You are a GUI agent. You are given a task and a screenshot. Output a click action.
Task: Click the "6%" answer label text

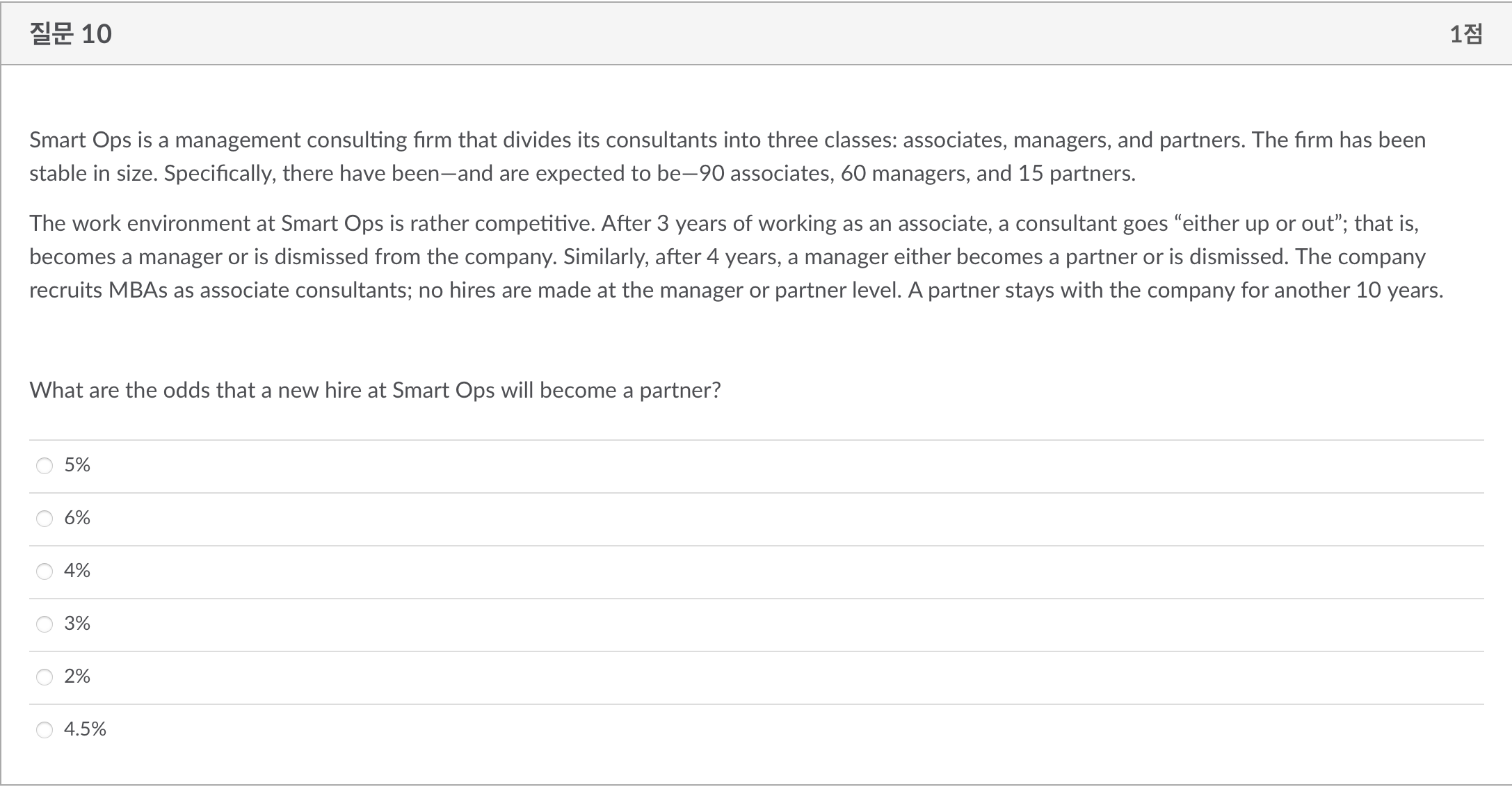click(77, 518)
